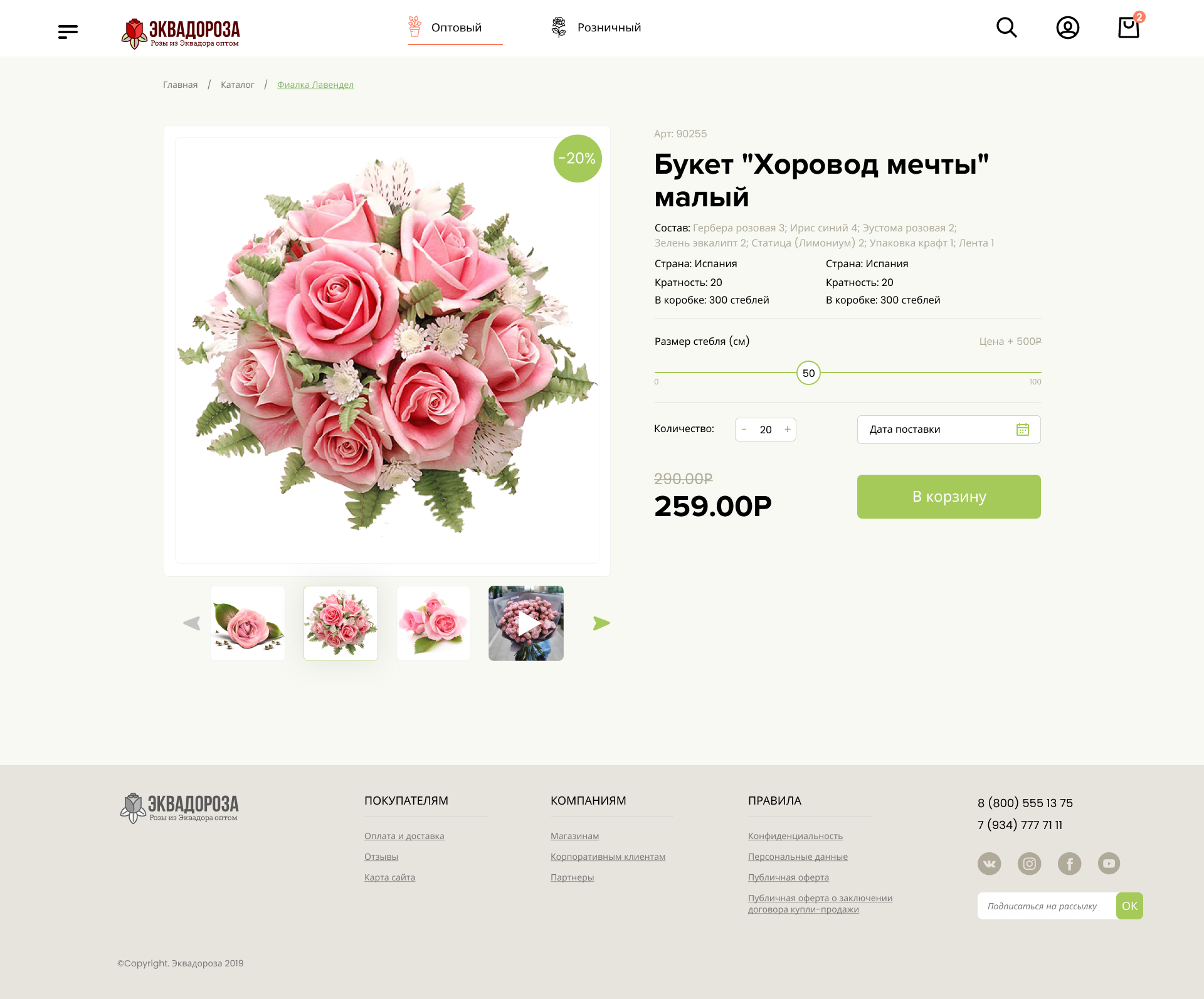
Task: Open the search magnifier icon
Action: (1006, 28)
